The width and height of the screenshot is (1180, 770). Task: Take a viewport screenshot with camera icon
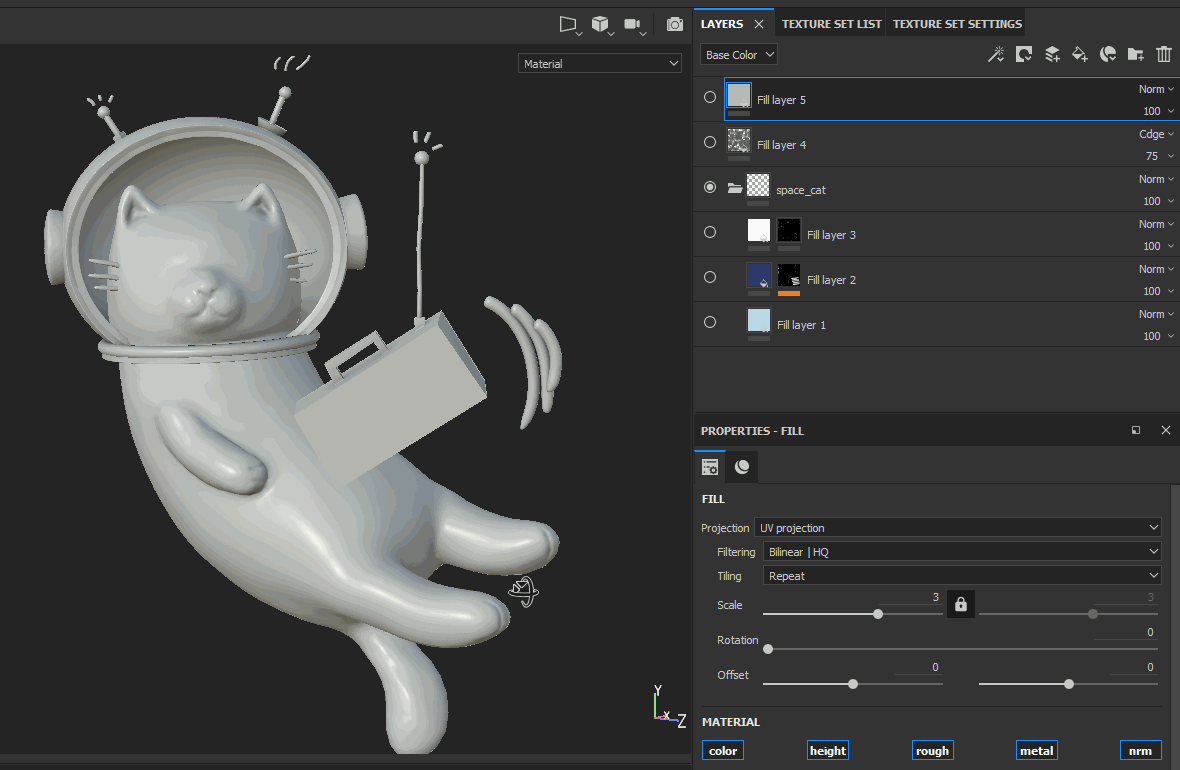[675, 24]
